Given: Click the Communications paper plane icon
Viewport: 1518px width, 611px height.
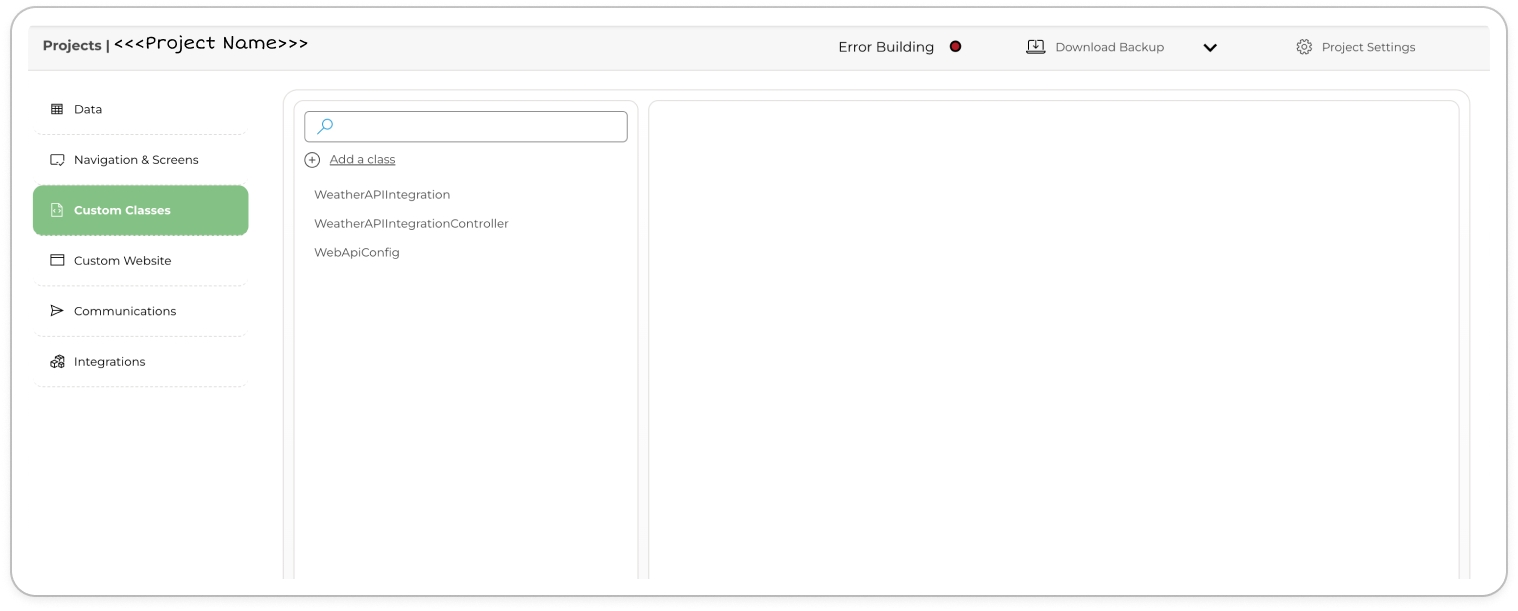Looking at the screenshot, I should click(57, 311).
